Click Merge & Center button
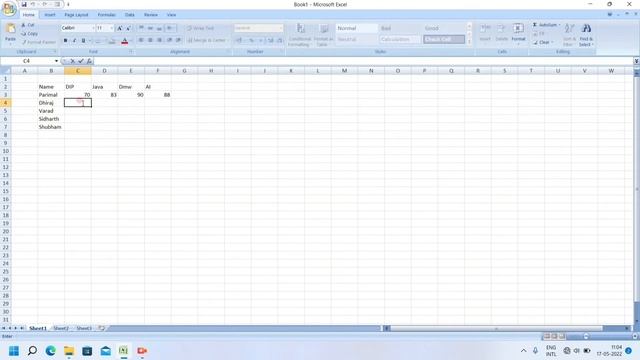 click(x=207, y=40)
